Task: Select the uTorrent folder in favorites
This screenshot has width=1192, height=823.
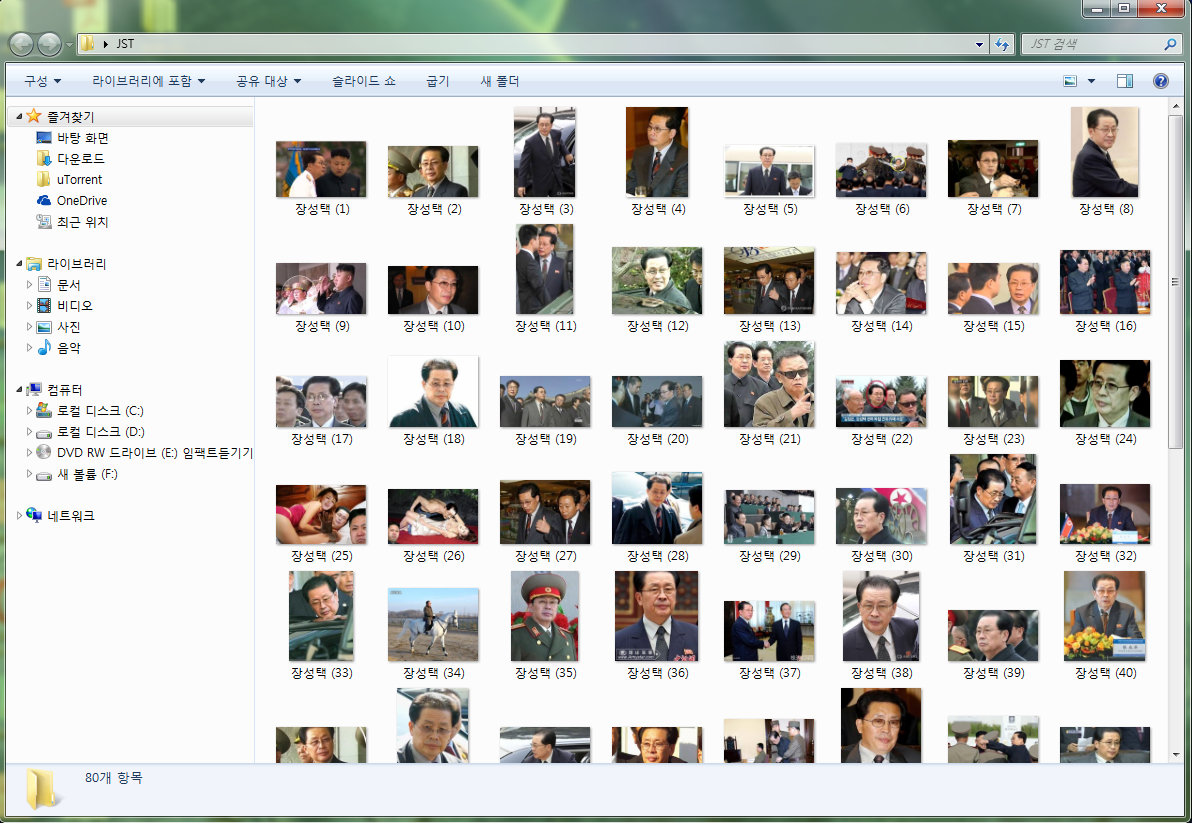Action: [x=79, y=180]
